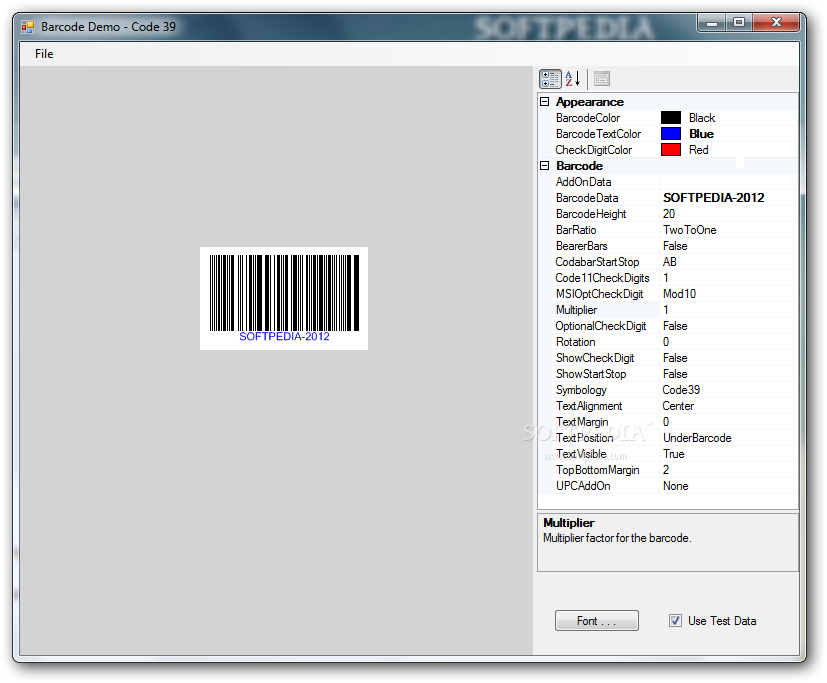Viewport: 827px width, 683px height.
Task: Click the red CheckDigitColor swatch
Action: pos(671,150)
